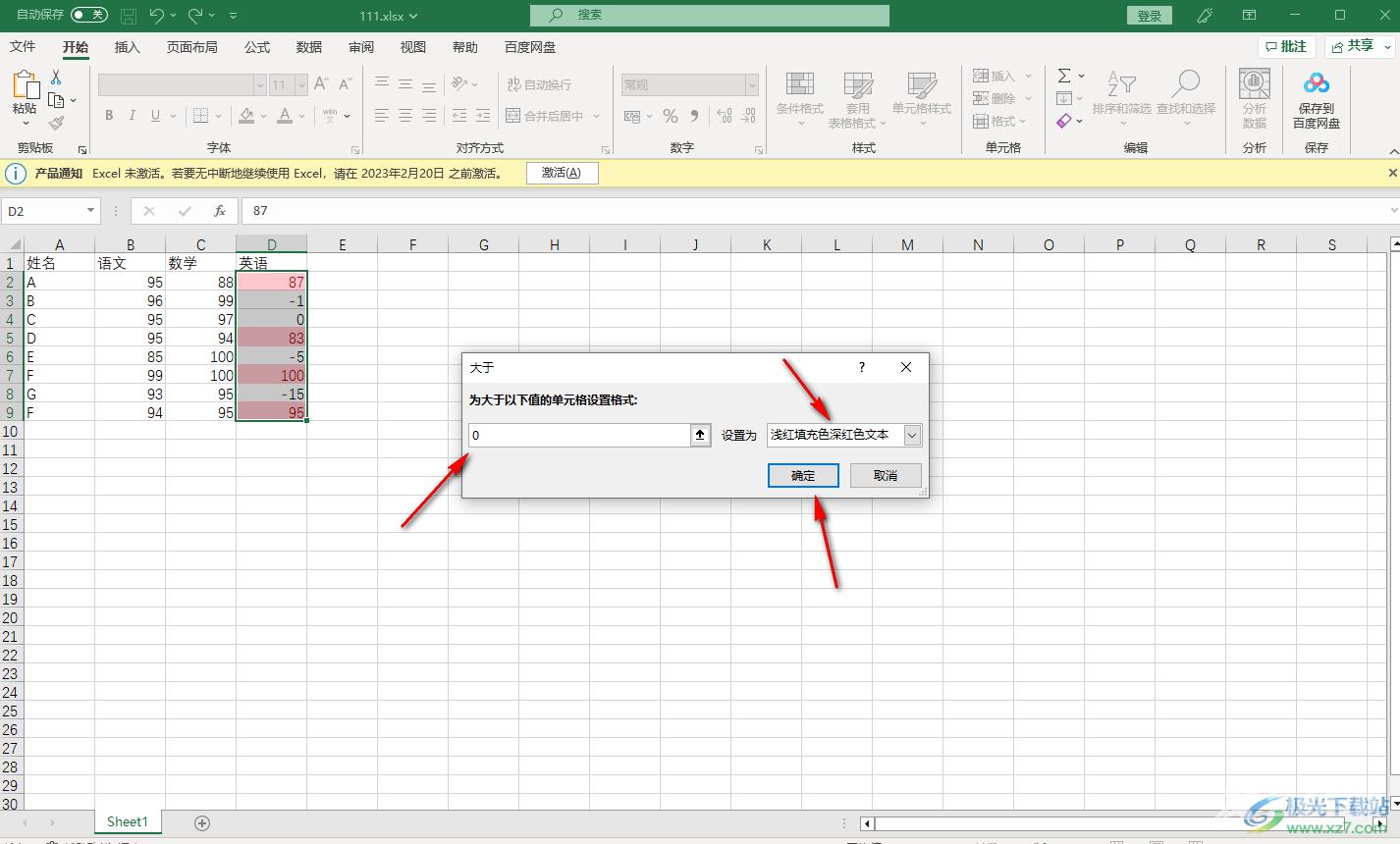This screenshot has height=844, width=1400.
Task: Click the value input field in dialog
Action: (579, 435)
